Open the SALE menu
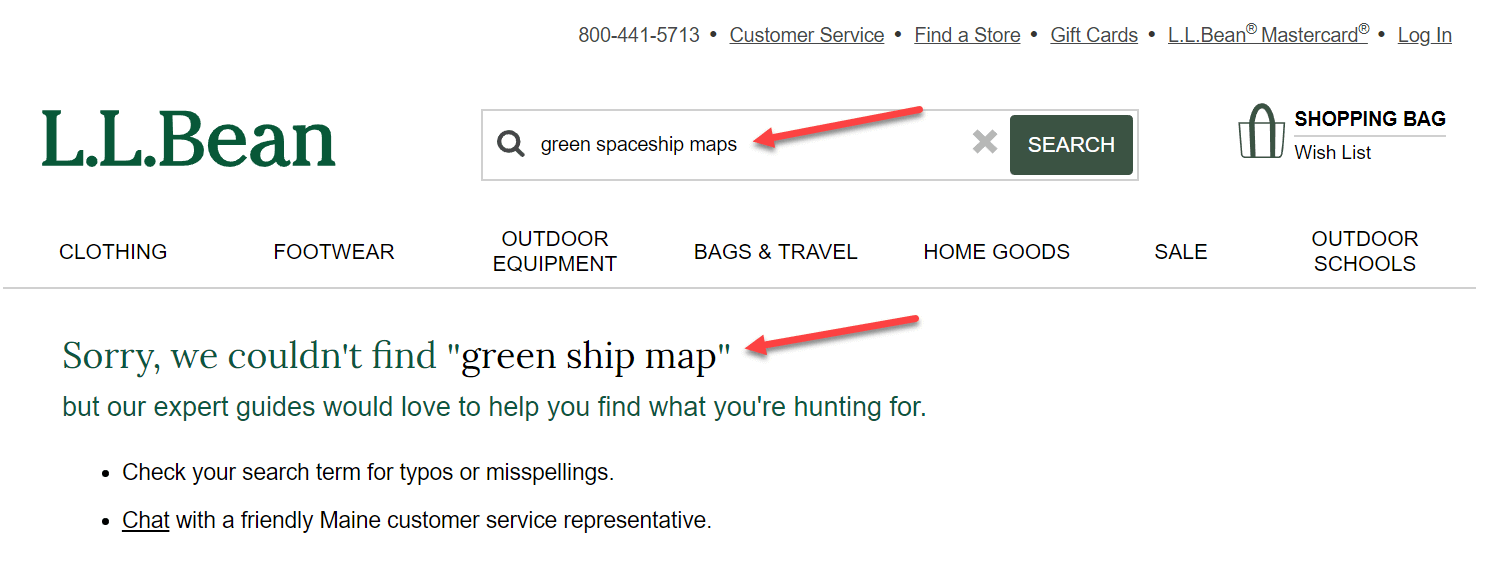This screenshot has width=1489, height=563. click(1181, 252)
